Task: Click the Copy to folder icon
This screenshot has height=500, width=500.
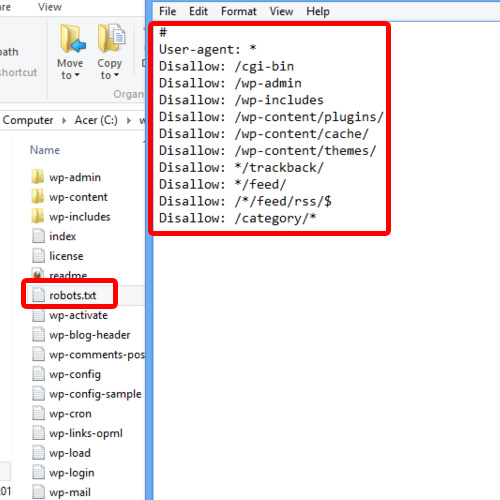Action: [111, 38]
